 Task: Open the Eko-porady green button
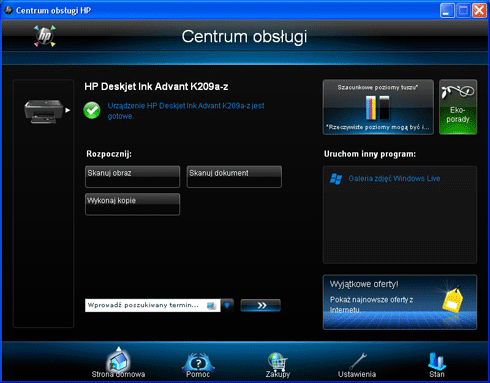(x=458, y=107)
